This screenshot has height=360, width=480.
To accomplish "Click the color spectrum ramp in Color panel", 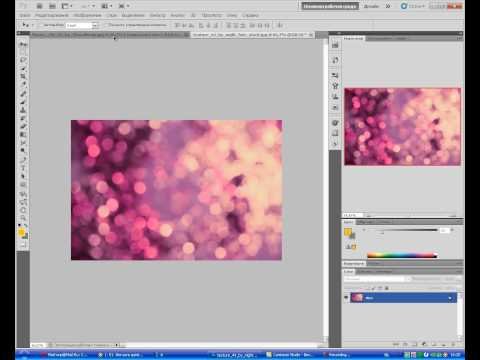I will click(402, 256).
